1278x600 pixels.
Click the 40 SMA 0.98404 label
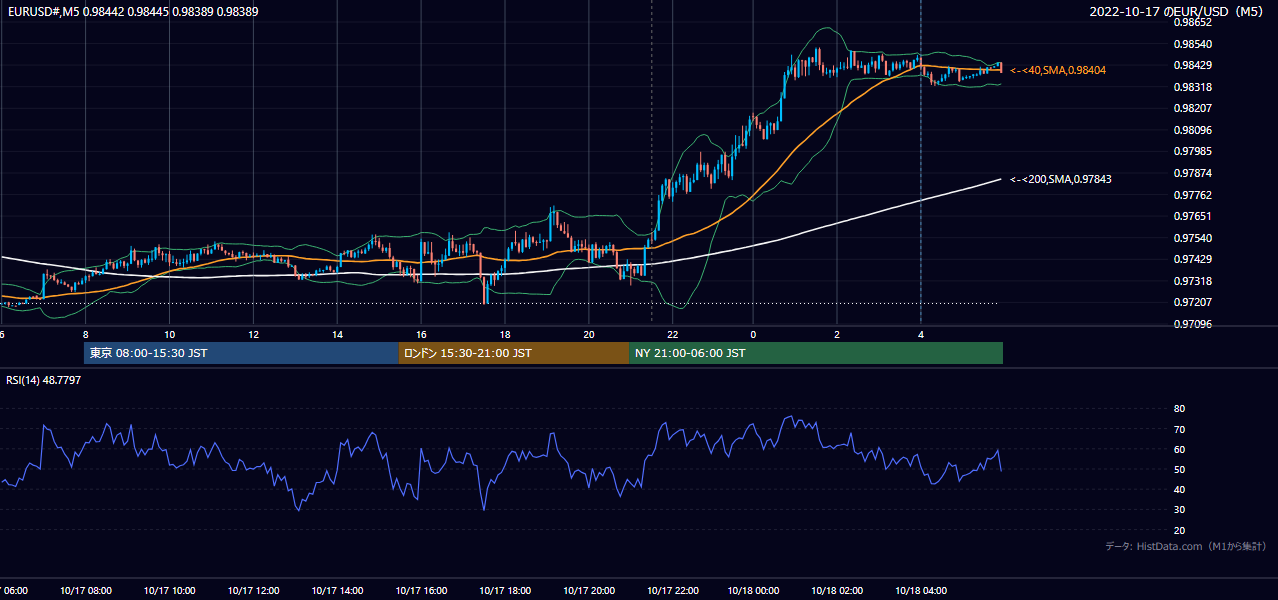pyautogui.click(x=1059, y=70)
